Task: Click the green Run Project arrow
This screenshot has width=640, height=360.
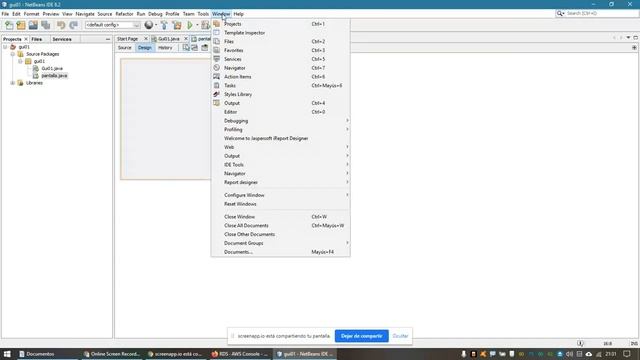Action: click(x=190, y=25)
